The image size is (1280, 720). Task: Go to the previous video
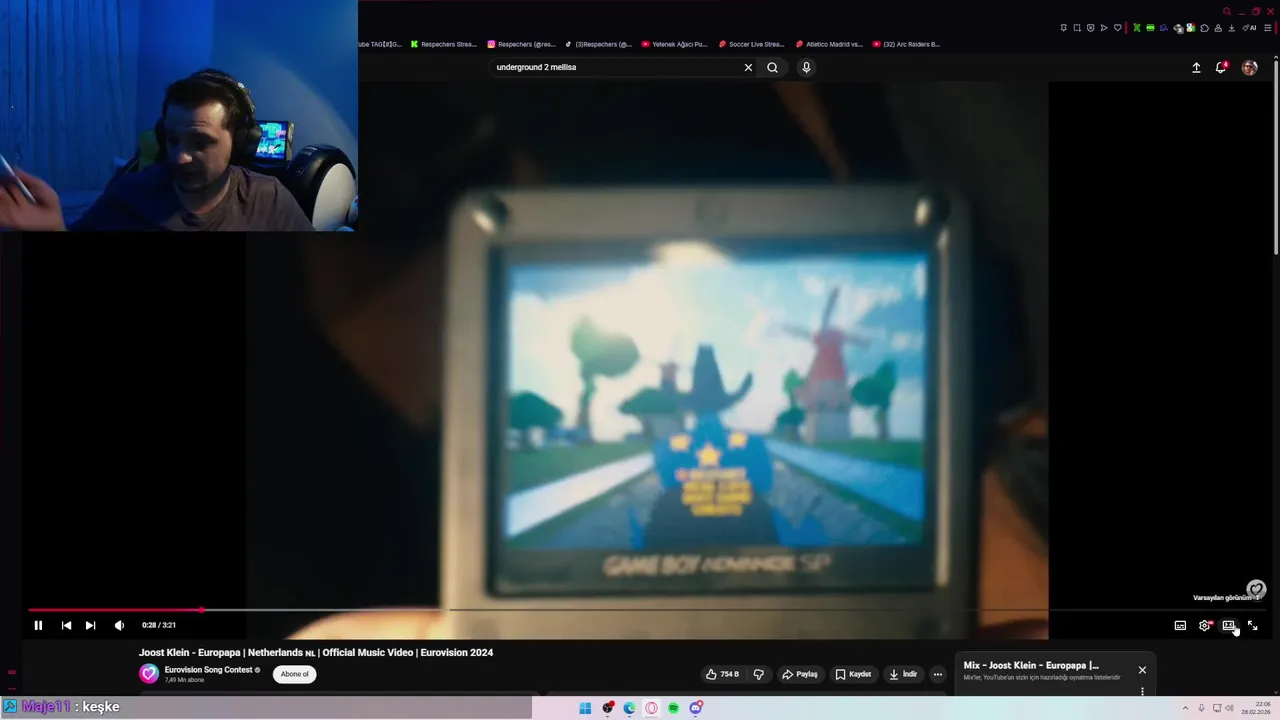click(x=66, y=625)
